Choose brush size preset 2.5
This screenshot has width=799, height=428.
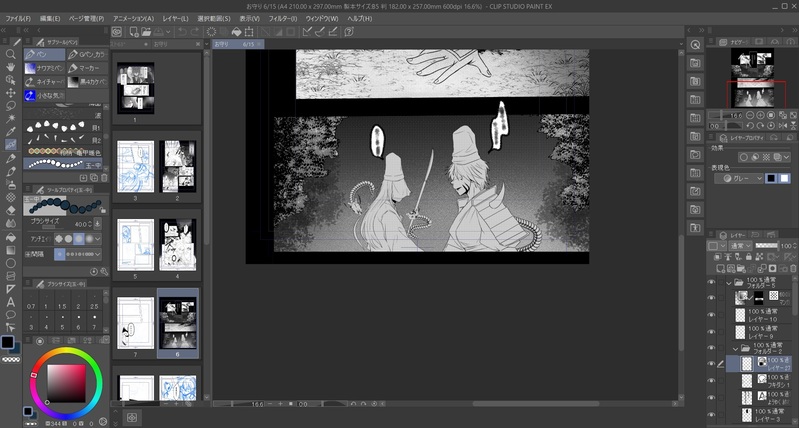[94, 301]
